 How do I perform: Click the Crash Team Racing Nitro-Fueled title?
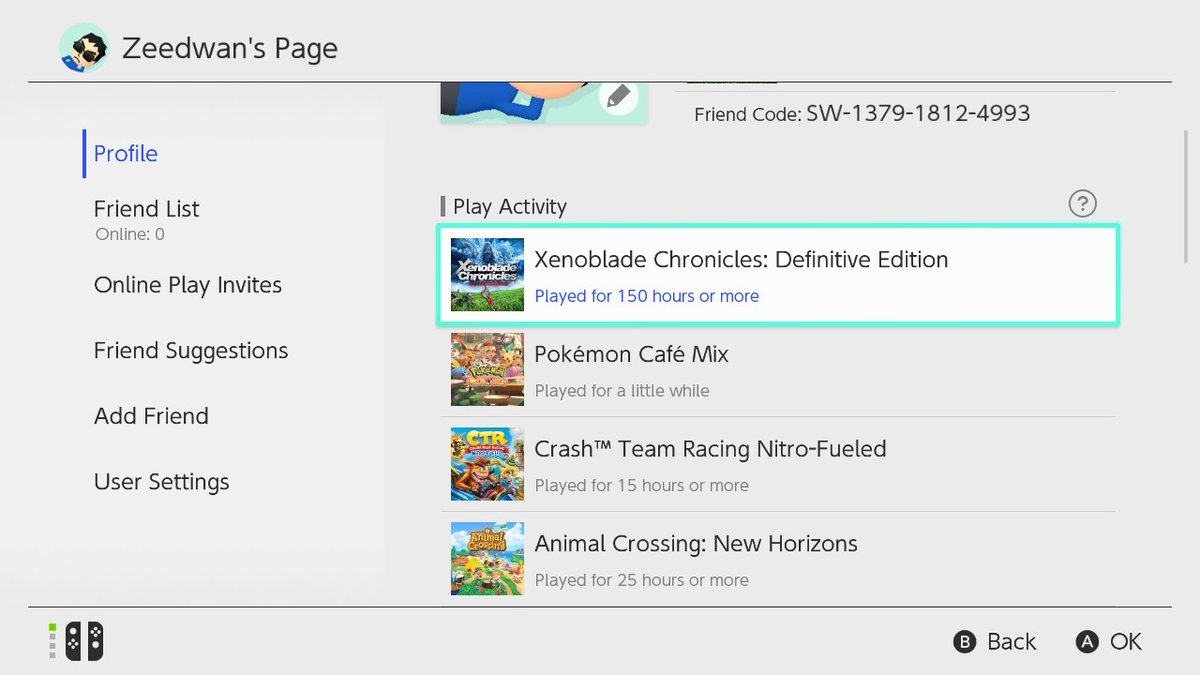coord(711,449)
